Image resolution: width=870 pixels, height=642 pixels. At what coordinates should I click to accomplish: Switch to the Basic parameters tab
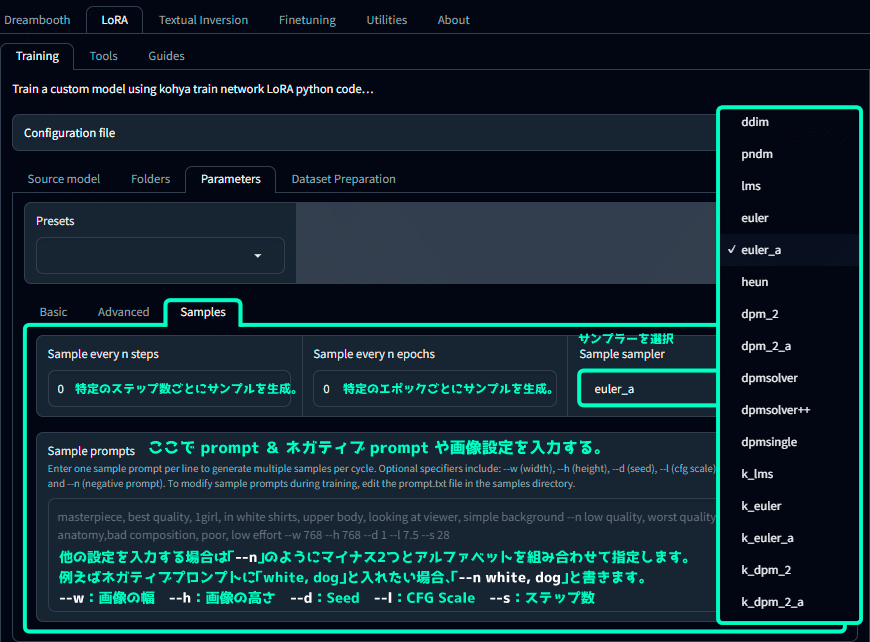click(53, 312)
